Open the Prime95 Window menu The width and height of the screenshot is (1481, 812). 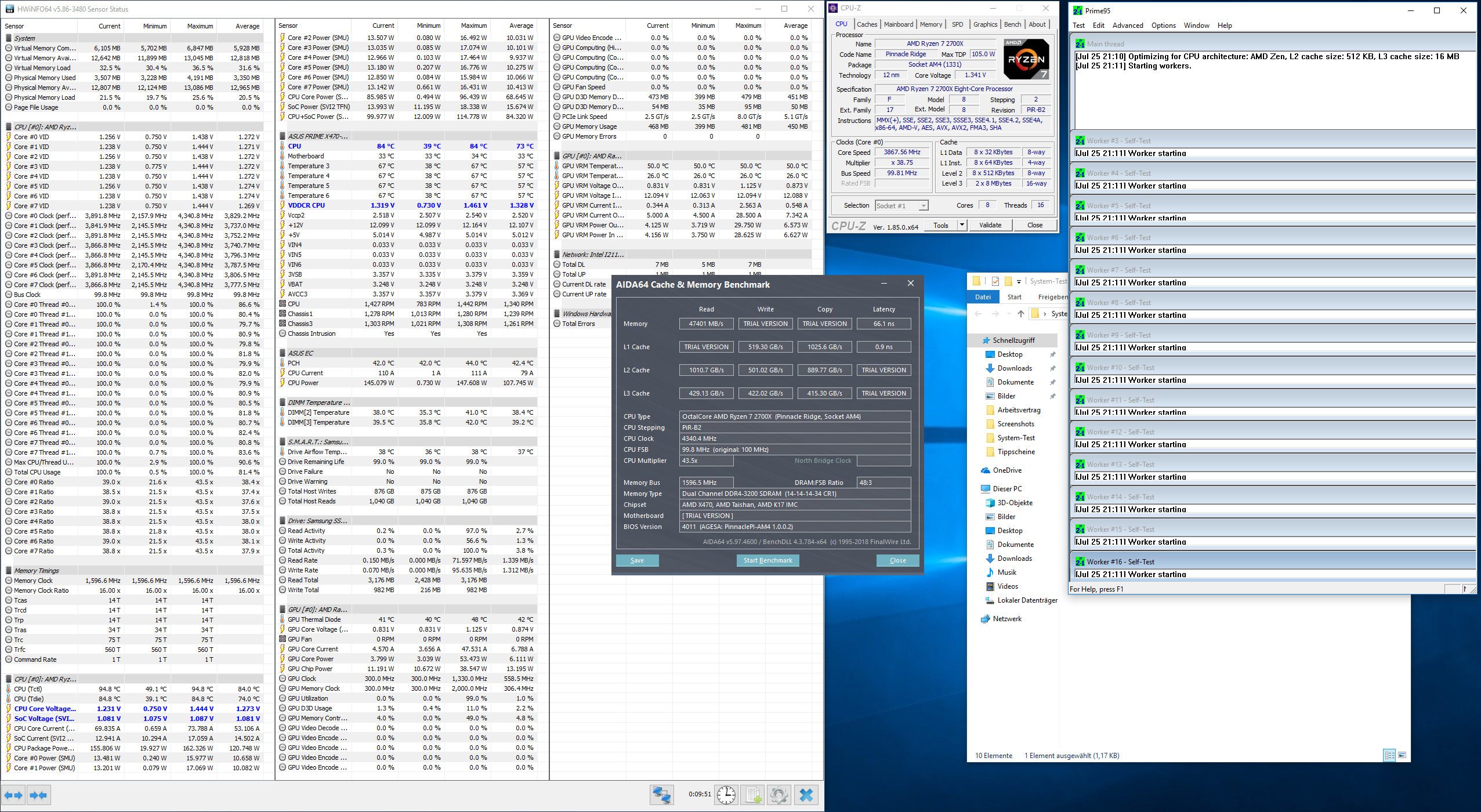1196,26
